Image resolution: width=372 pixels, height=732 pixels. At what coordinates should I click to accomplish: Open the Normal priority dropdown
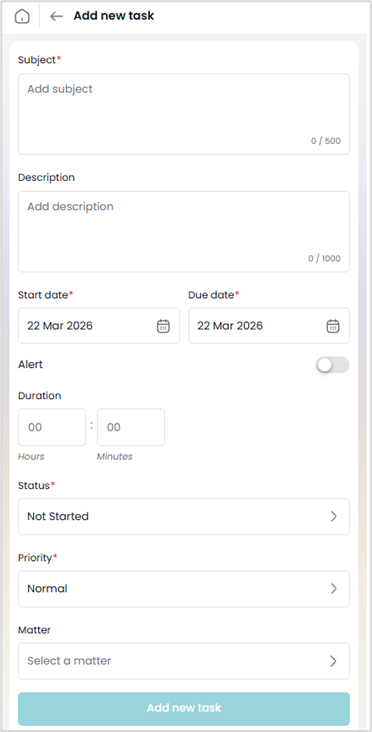[x=184, y=589]
